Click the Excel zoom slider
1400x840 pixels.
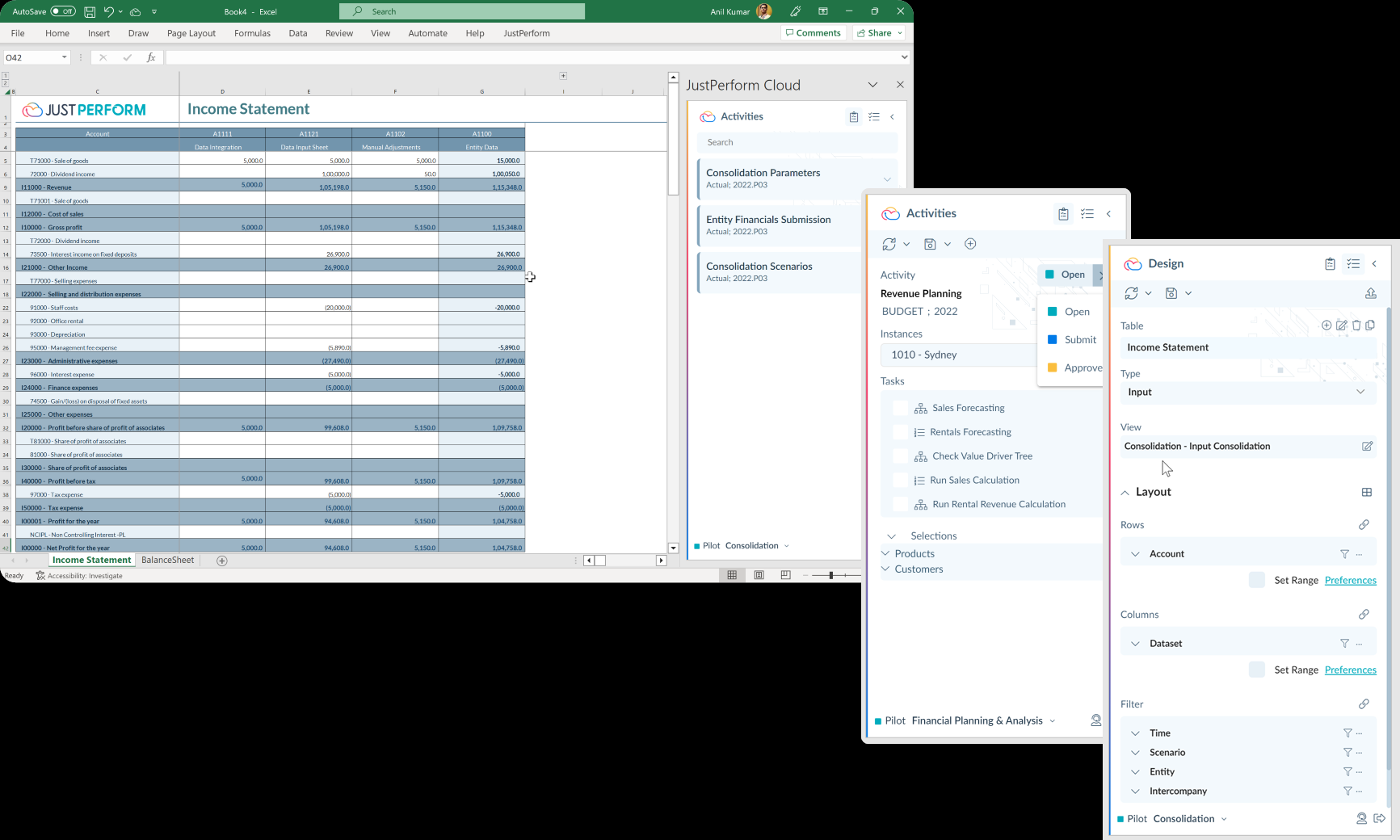831,575
